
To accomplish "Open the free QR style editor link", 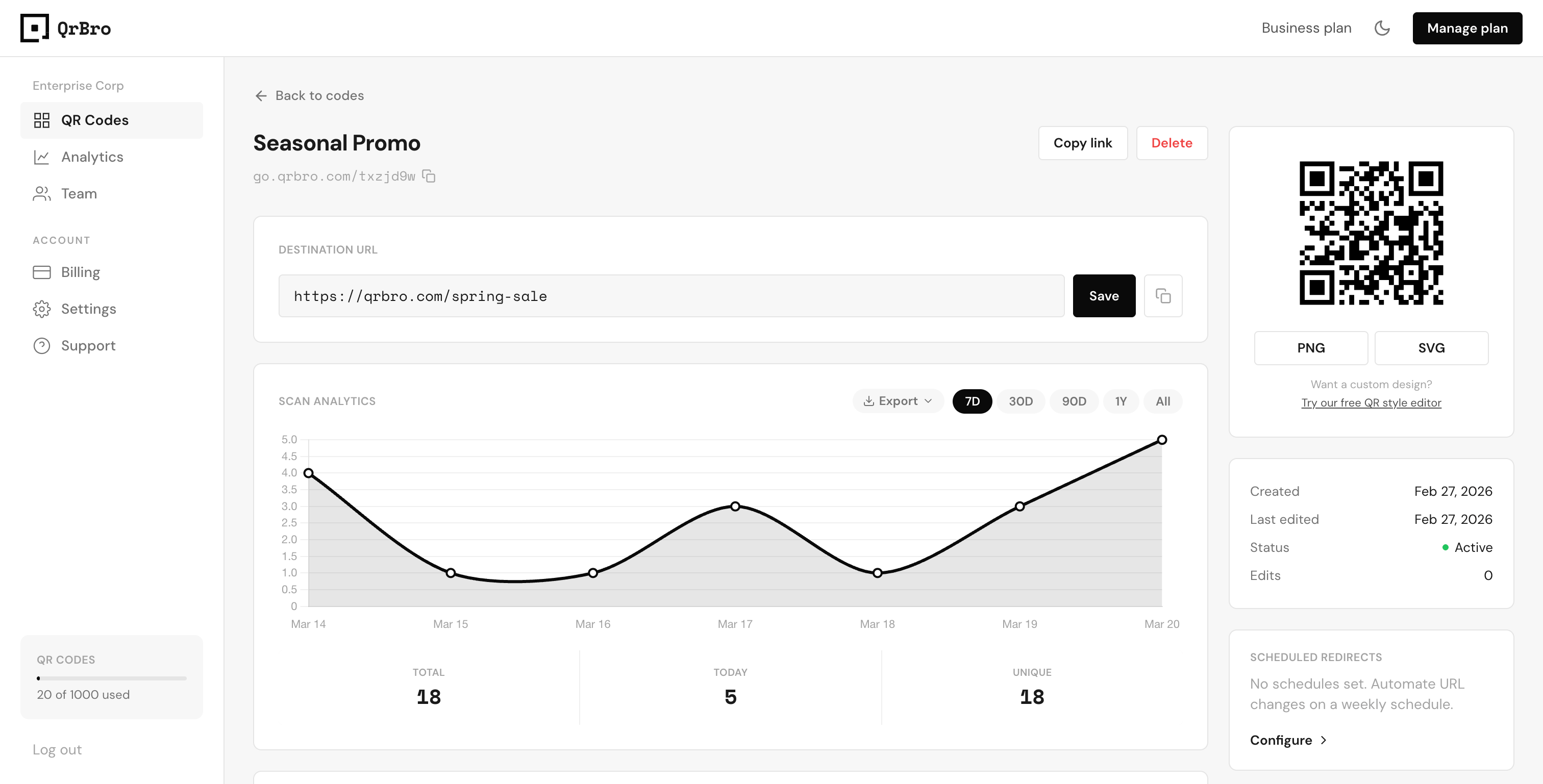I will pos(1371,403).
